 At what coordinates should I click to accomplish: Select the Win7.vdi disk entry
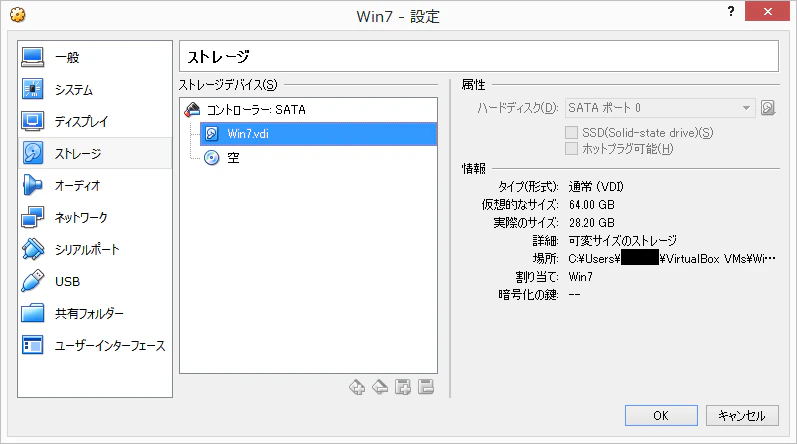[318, 134]
